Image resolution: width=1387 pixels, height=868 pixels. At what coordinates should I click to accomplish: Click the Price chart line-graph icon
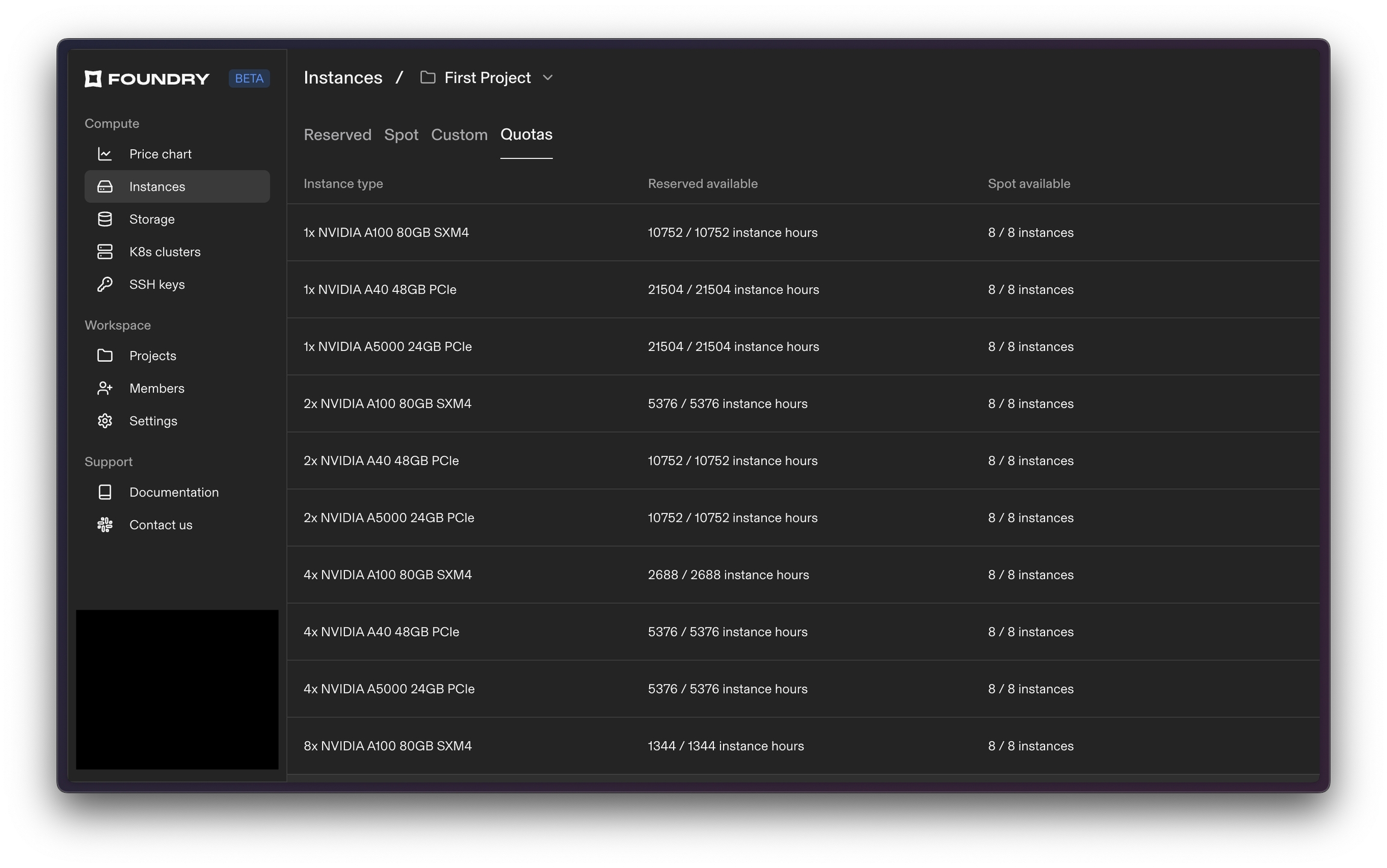pyautogui.click(x=105, y=154)
